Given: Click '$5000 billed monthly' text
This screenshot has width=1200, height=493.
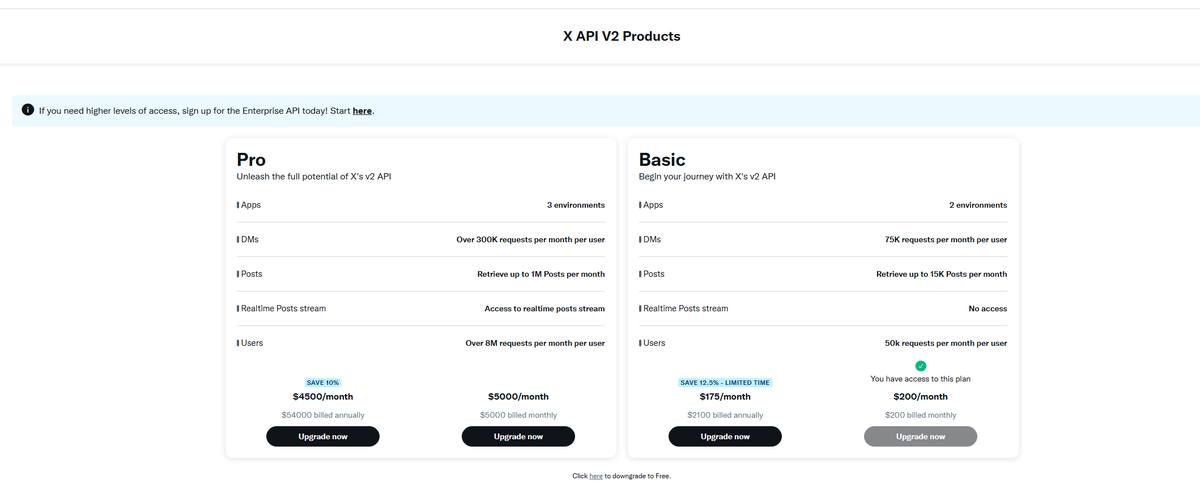Looking at the screenshot, I should pos(518,415).
